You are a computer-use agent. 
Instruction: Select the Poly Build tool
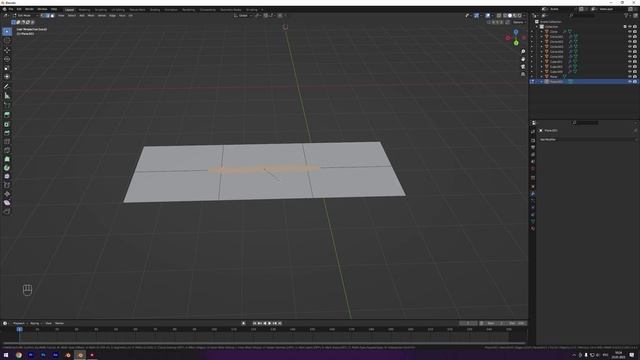pyautogui.click(x=7, y=159)
